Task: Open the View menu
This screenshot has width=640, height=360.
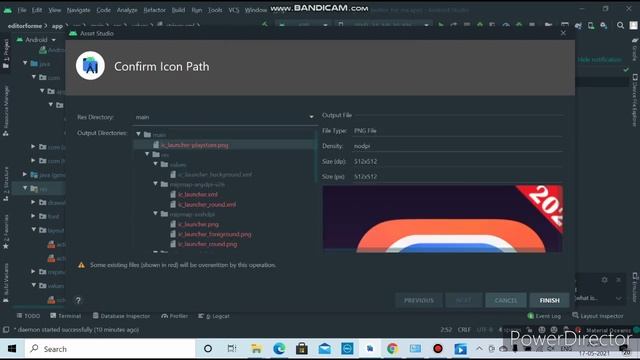Action: click(54, 10)
